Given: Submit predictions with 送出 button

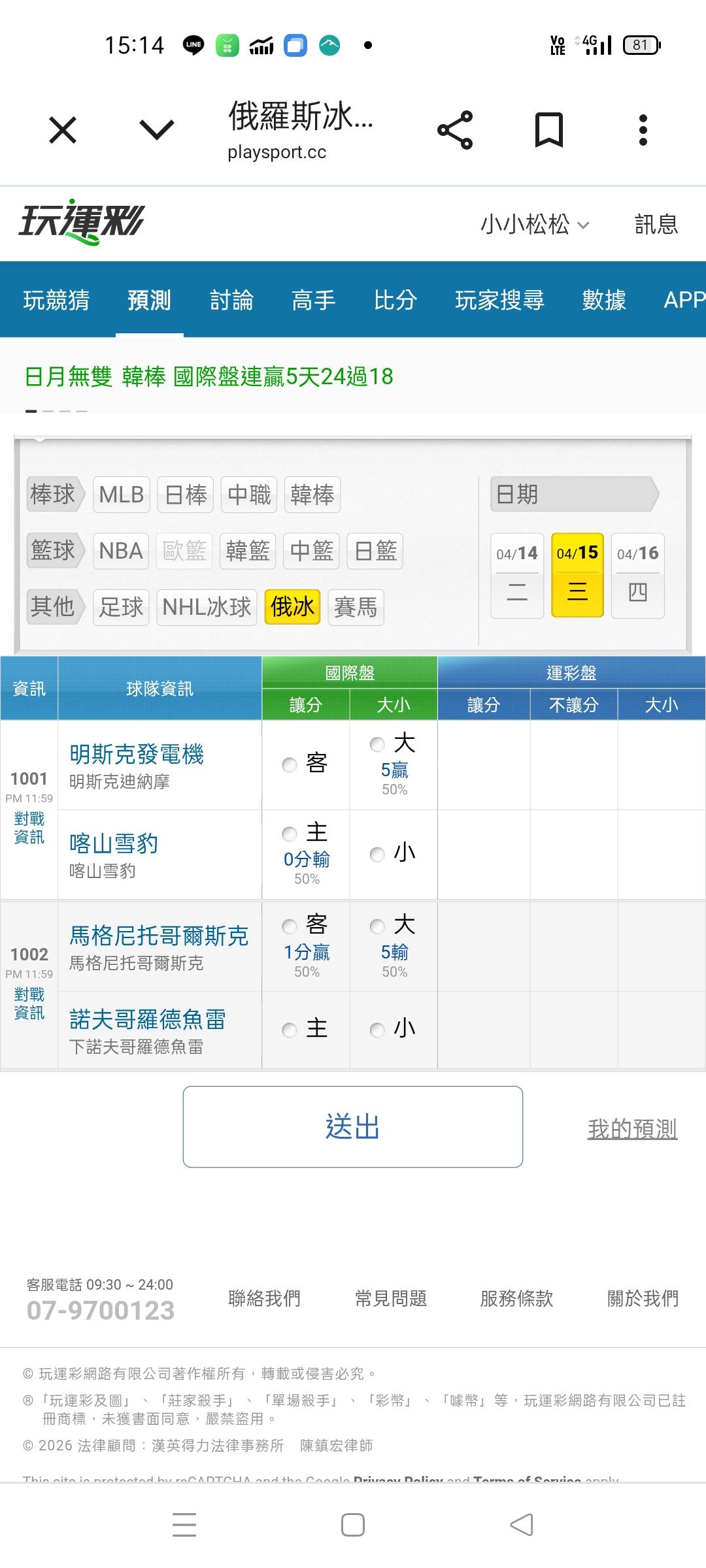Looking at the screenshot, I should coord(353,1127).
